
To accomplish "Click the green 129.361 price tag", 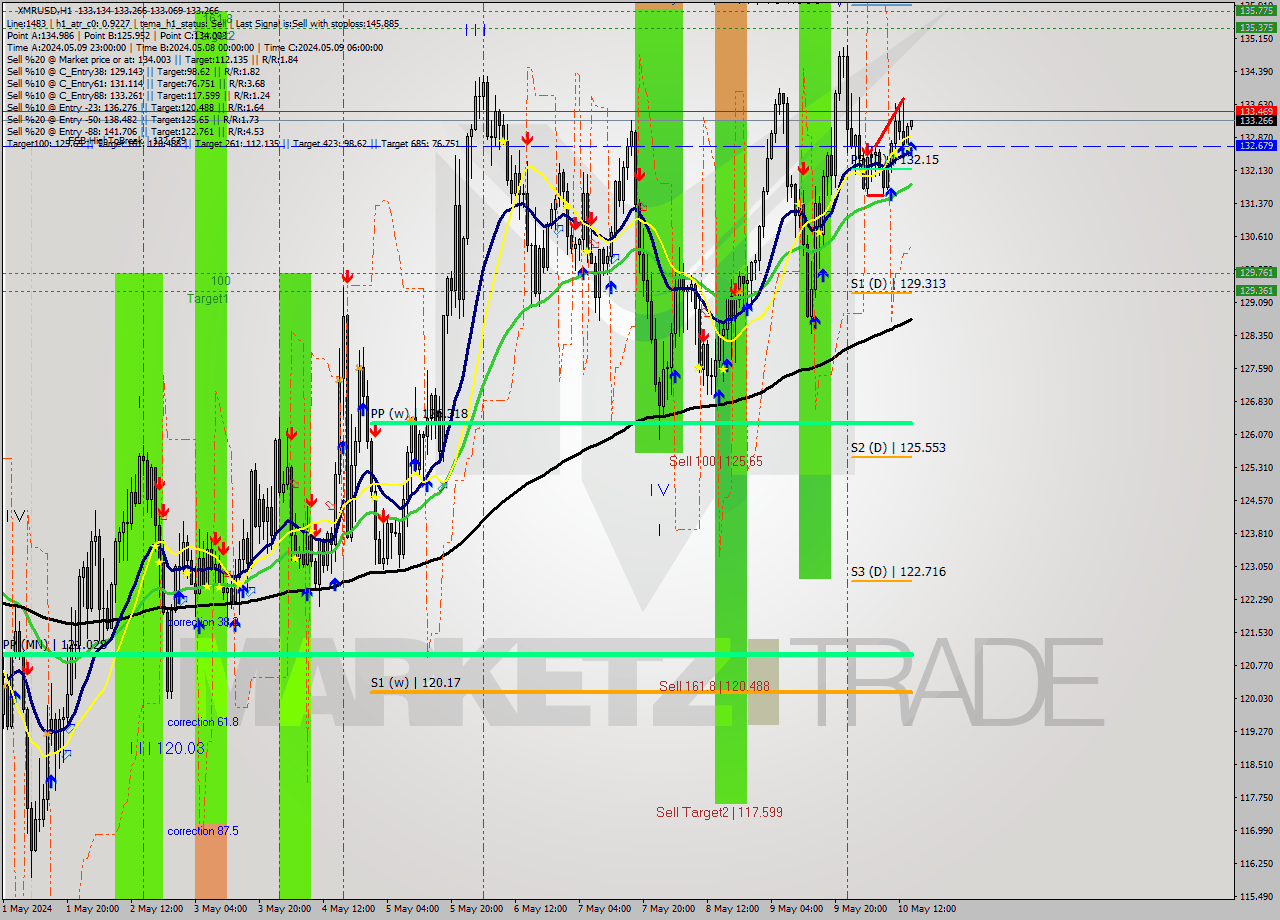I will (x=1256, y=291).
